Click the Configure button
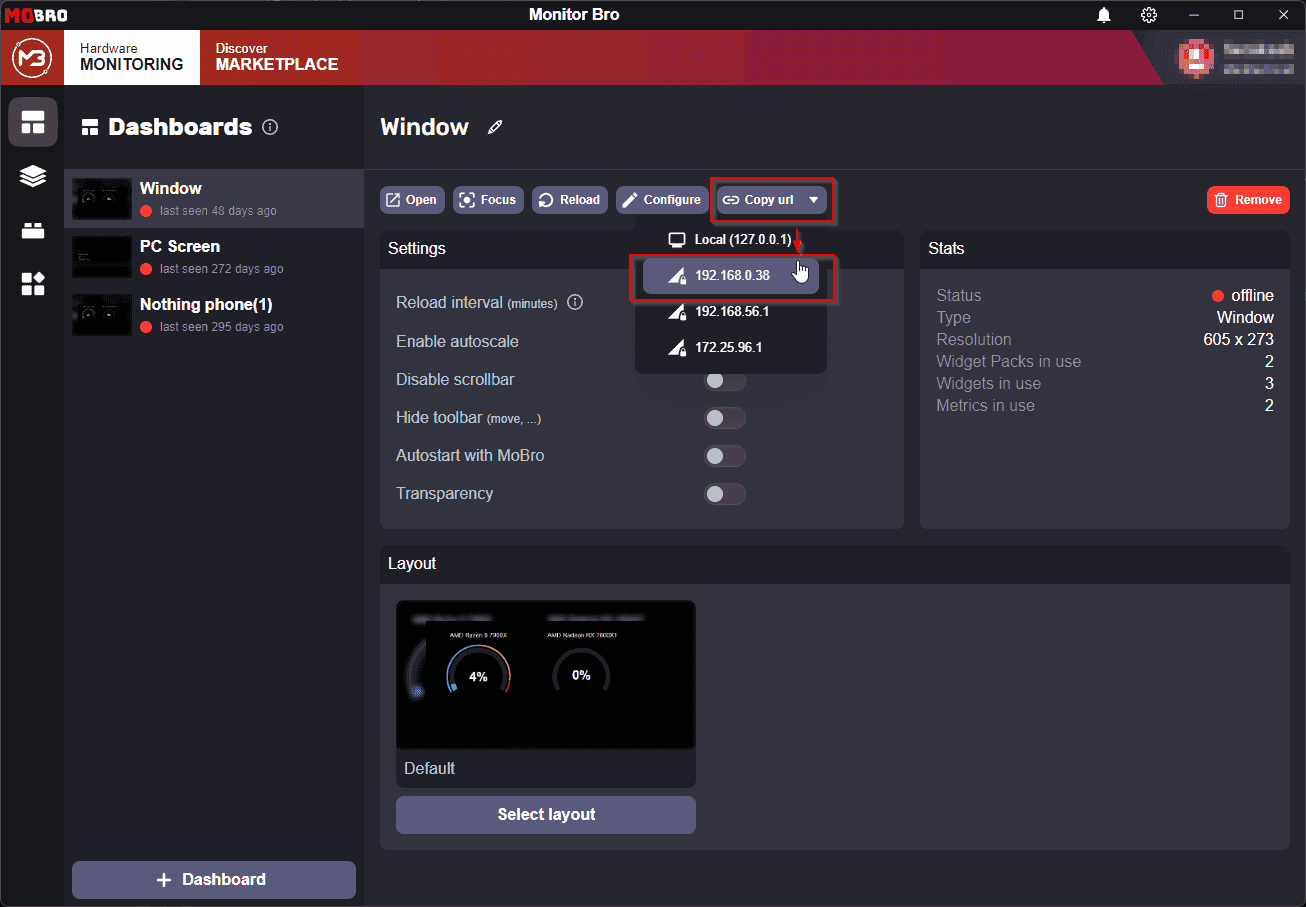 tap(662, 200)
